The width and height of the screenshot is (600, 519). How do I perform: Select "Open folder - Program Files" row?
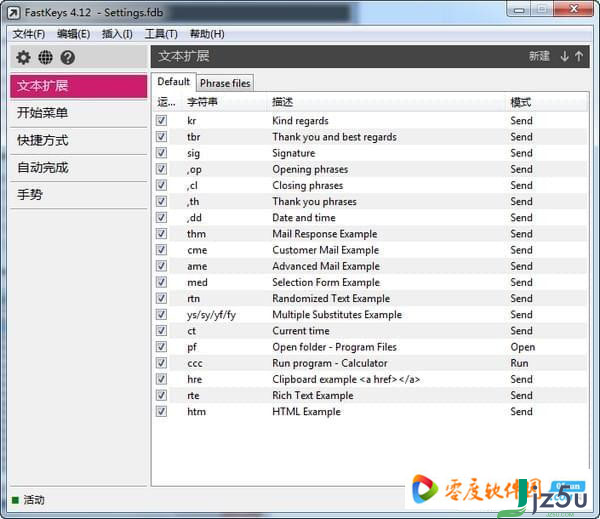(370, 347)
